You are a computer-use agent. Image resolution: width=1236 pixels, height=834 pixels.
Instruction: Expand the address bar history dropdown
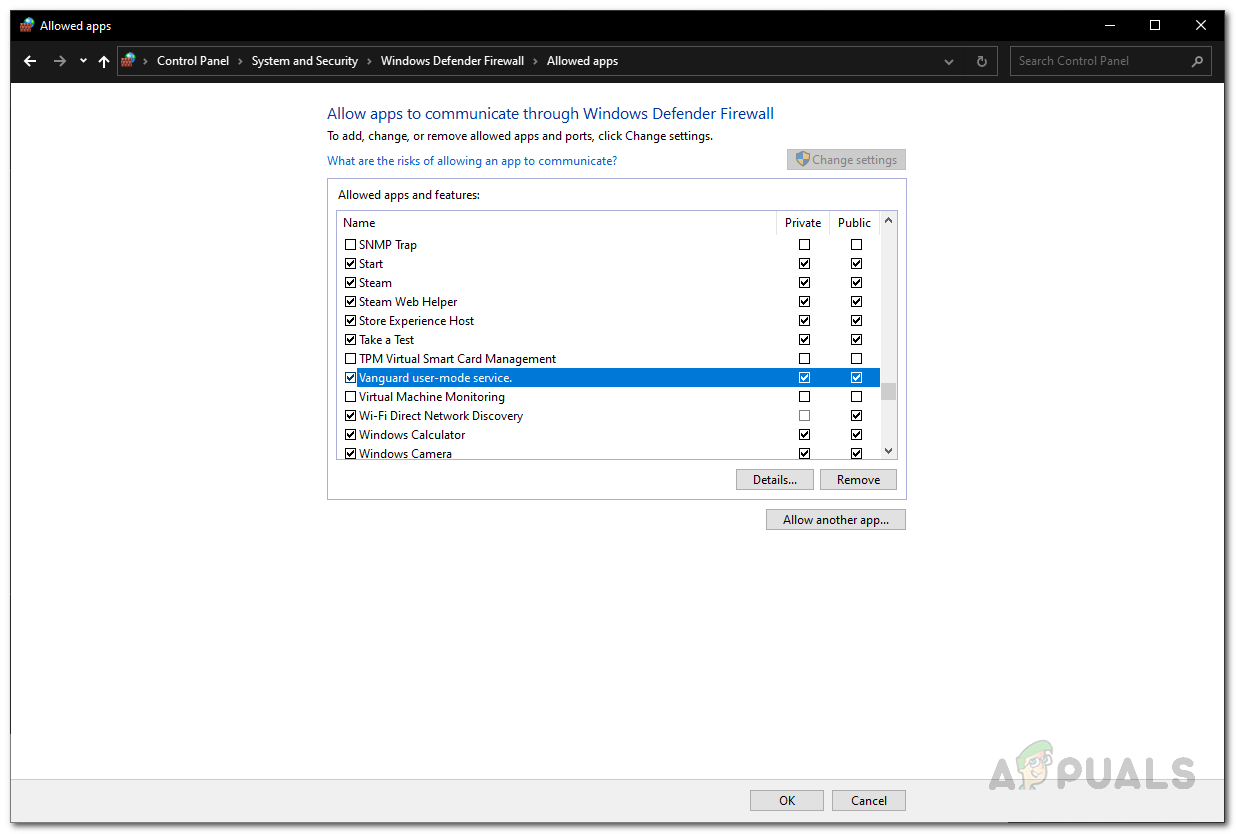(949, 61)
